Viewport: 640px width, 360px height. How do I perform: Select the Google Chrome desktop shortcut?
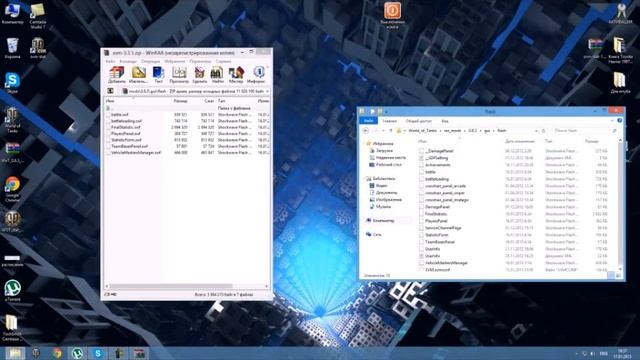click(12, 189)
